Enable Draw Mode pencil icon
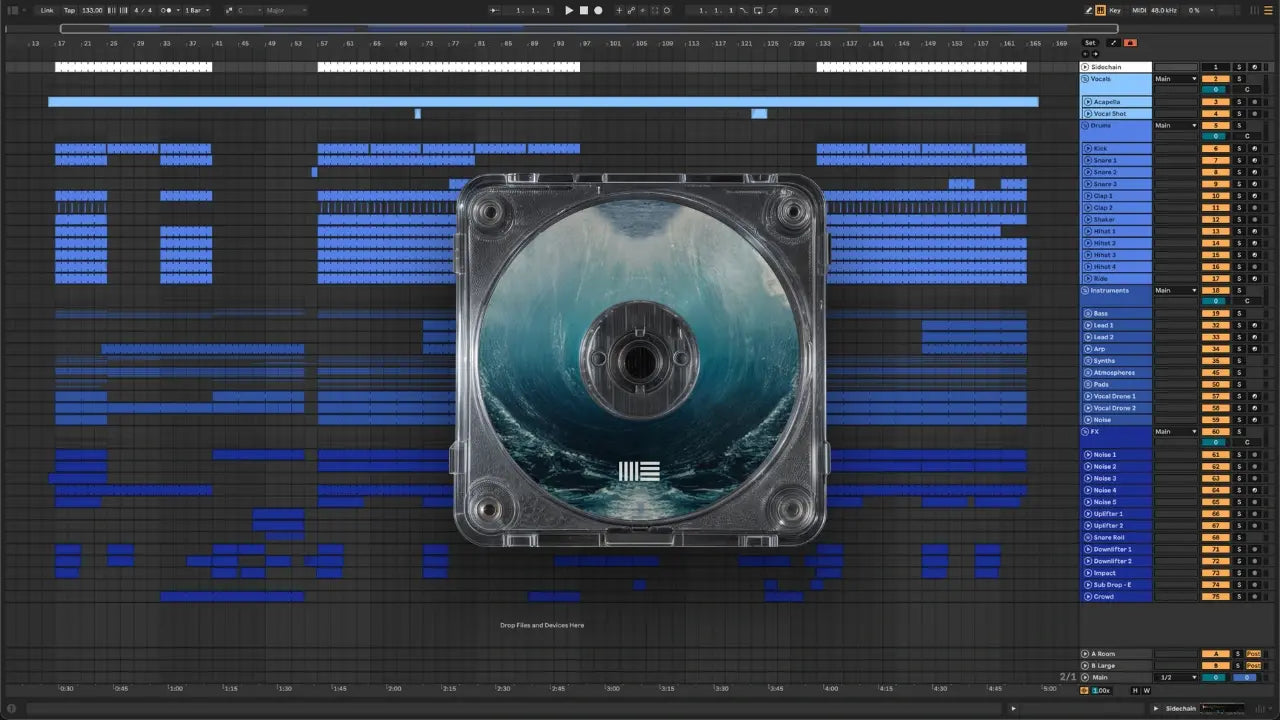This screenshot has height=720, width=1280. (1089, 10)
